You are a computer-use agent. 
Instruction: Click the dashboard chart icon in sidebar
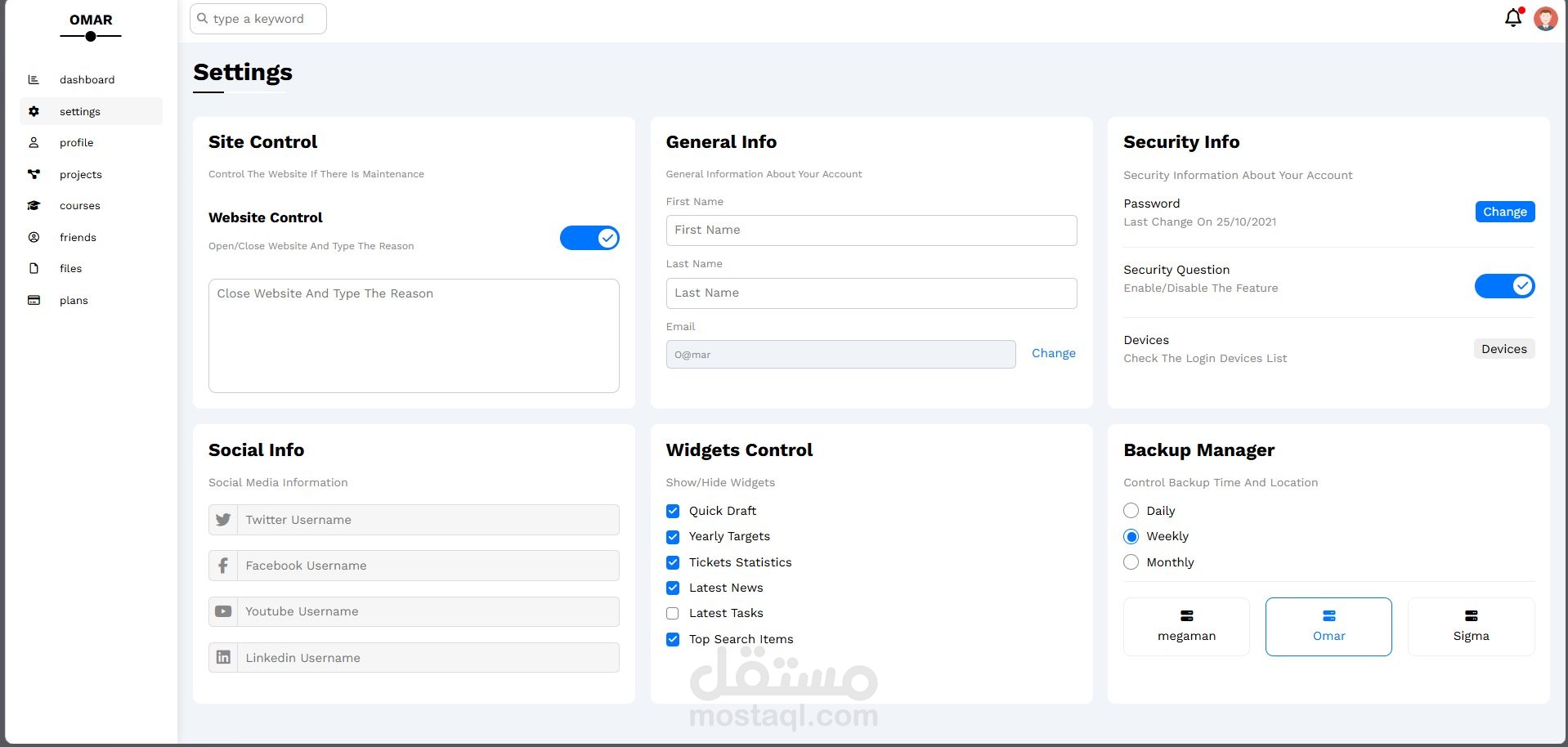(x=34, y=79)
